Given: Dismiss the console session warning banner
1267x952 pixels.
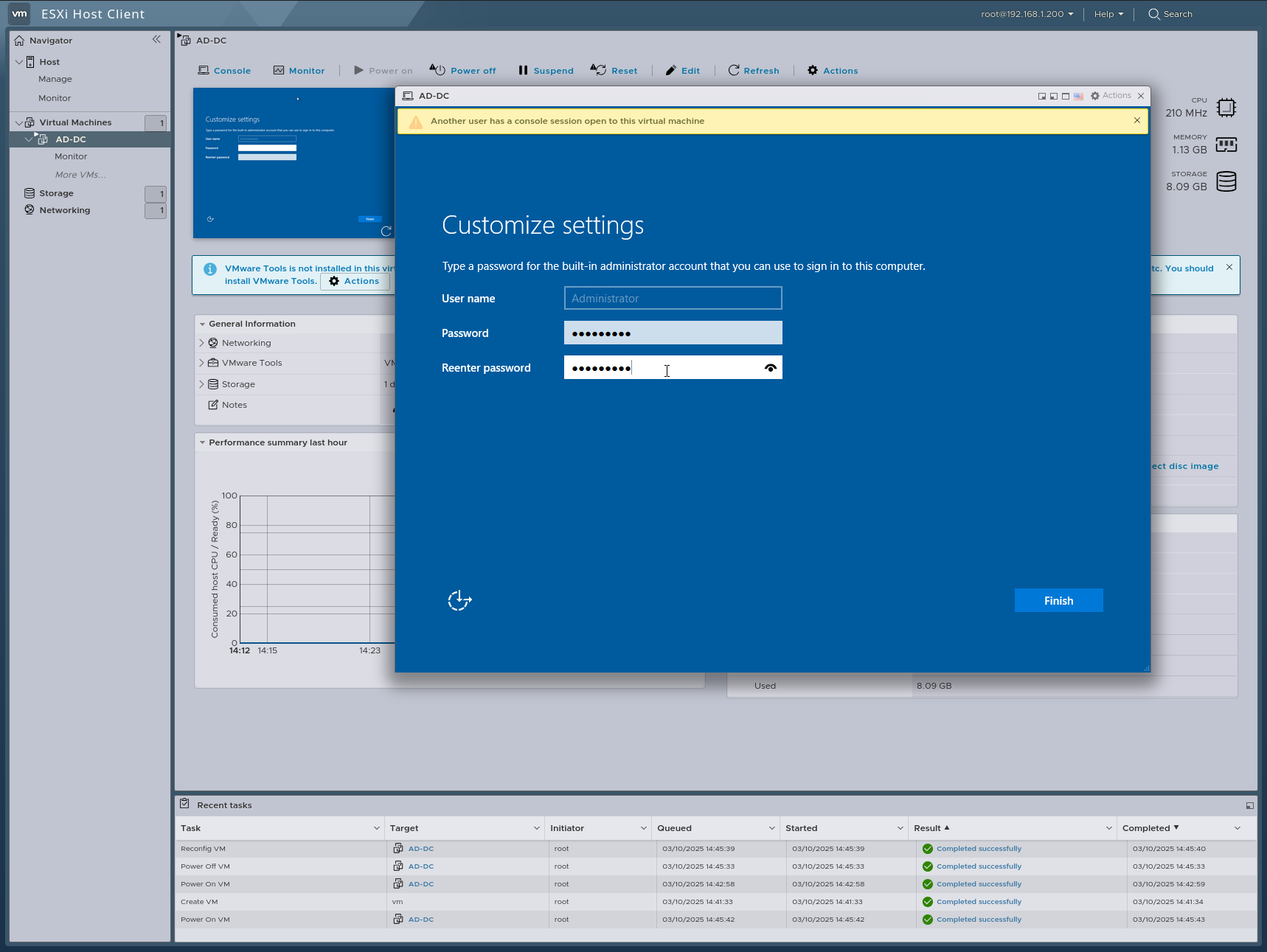Looking at the screenshot, I should coord(1136,120).
